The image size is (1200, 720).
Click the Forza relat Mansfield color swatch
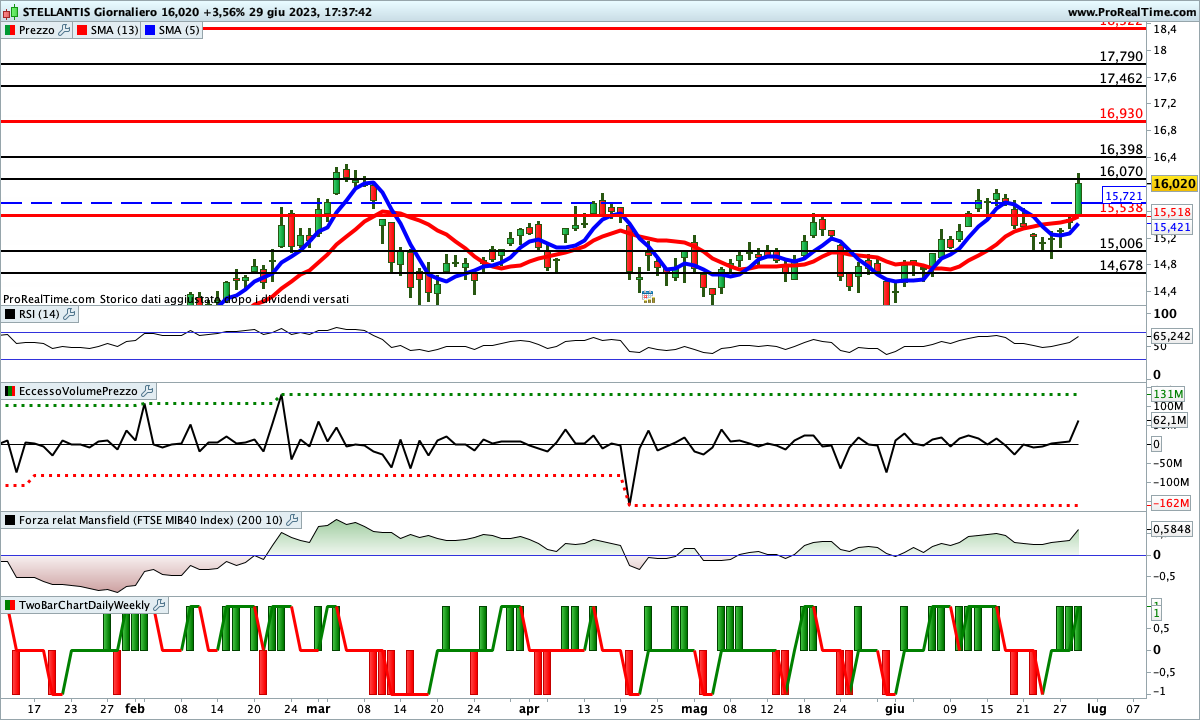(x=10, y=520)
